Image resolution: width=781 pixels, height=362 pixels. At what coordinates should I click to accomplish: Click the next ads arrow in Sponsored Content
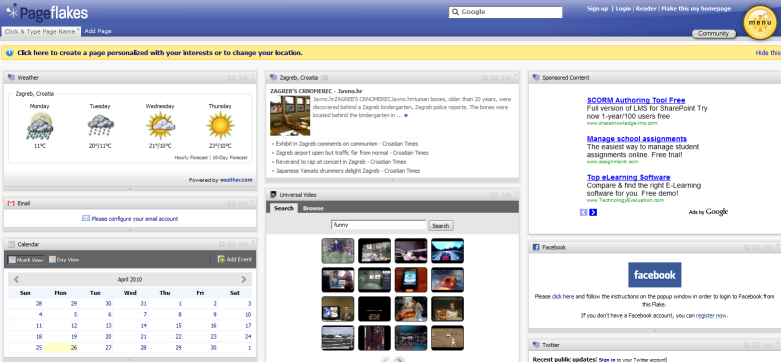click(593, 213)
